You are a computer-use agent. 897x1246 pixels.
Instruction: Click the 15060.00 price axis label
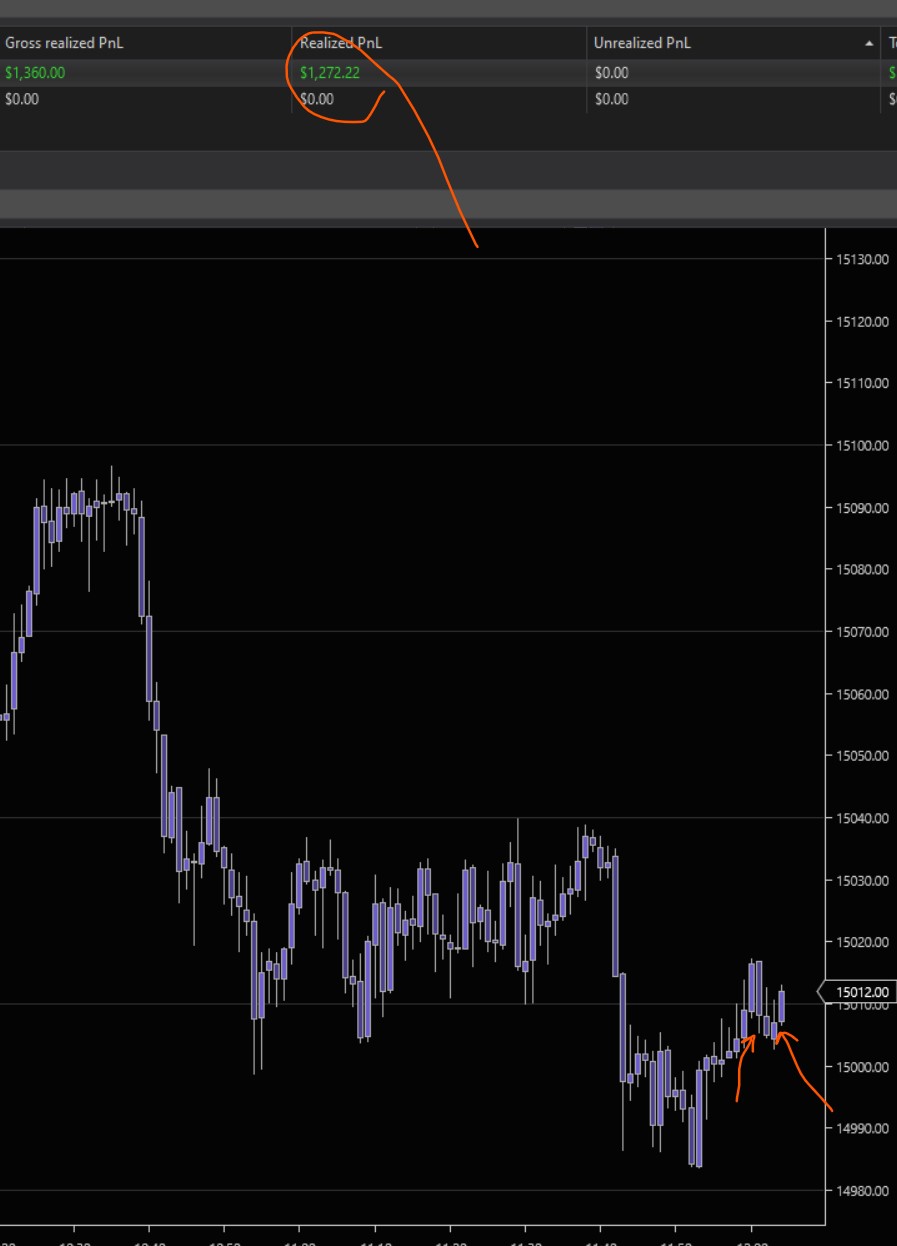861,694
